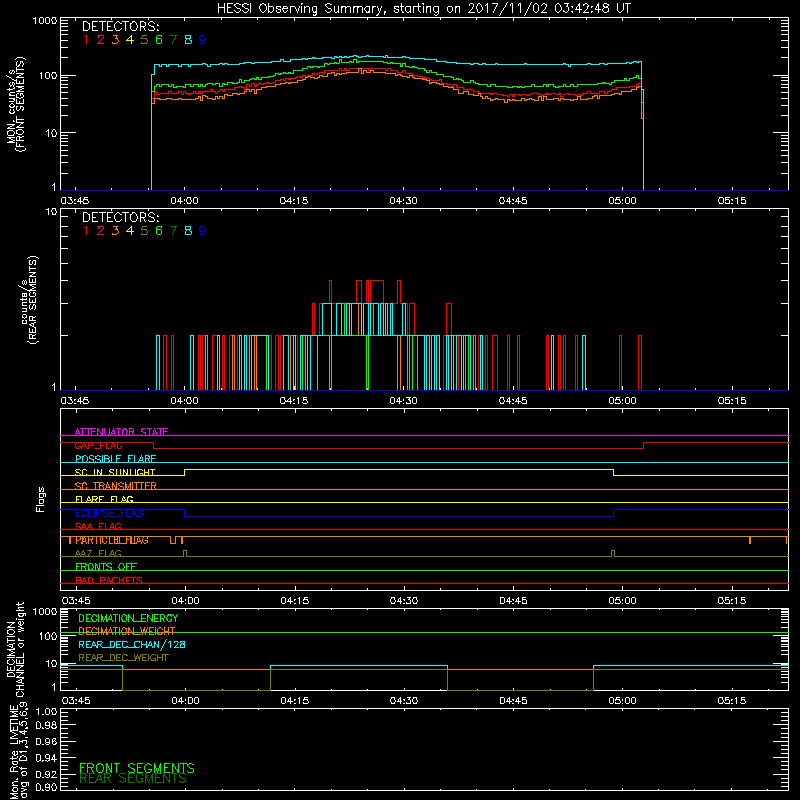Click cyan detector 8 in front segments legend
Viewport: 800px width, 800px height.
click(188, 40)
